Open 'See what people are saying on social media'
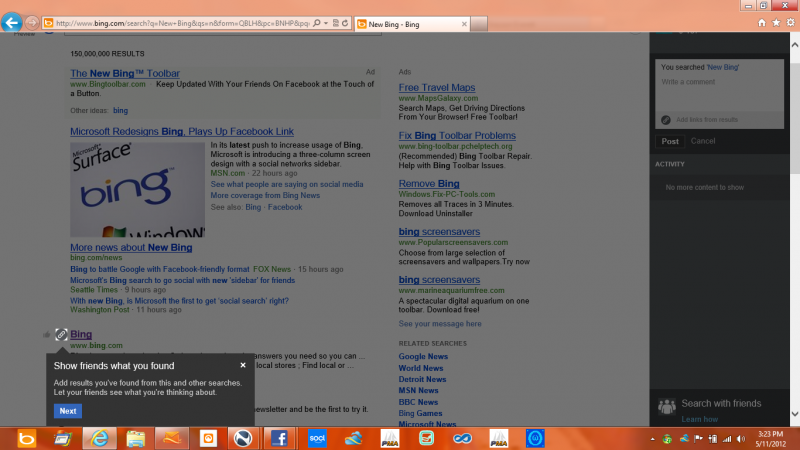Image resolution: width=800 pixels, height=450 pixels. 287,184
